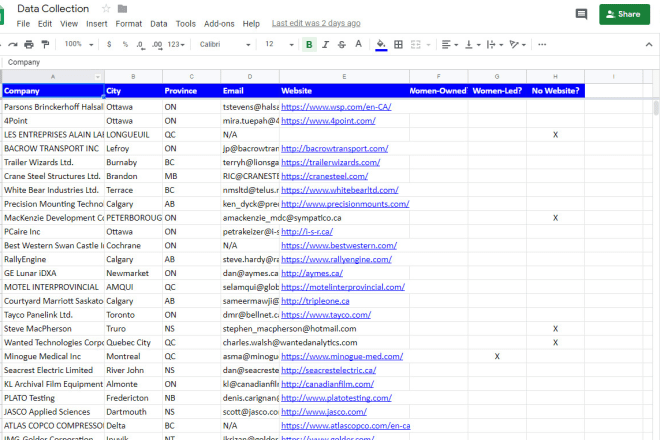Click the vertical scrollbar thumb
The height and width of the screenshot is (440, 660).
pyautogui.click(x=656, y=108)
